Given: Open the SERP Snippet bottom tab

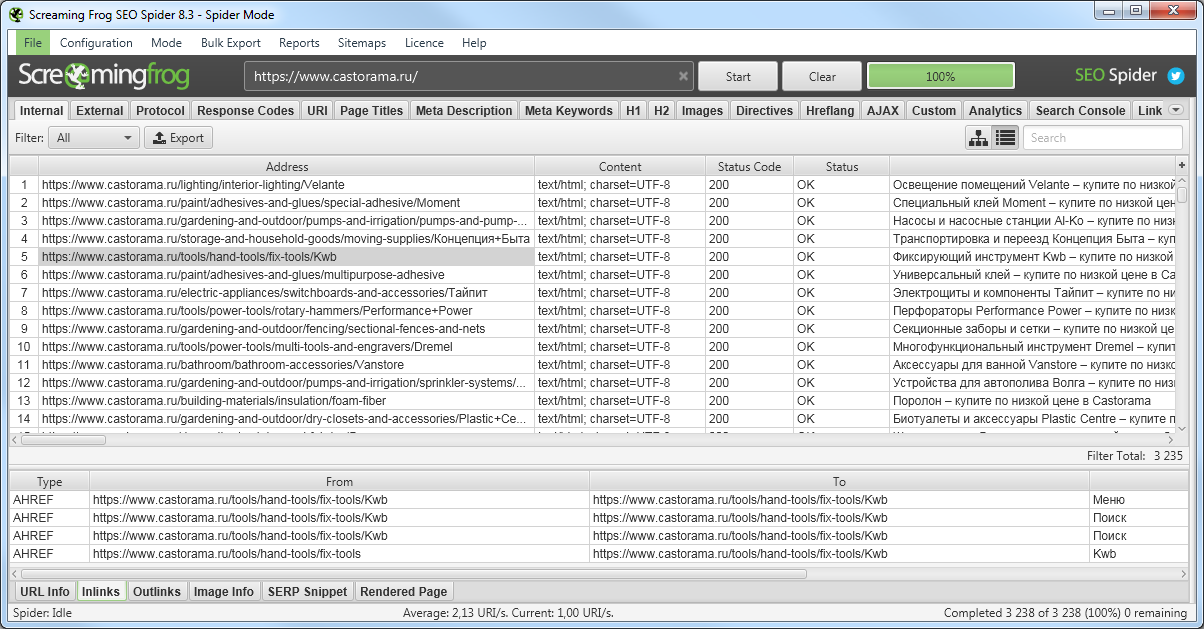Looking at the screenshot, I should click(x=308, y=592).
